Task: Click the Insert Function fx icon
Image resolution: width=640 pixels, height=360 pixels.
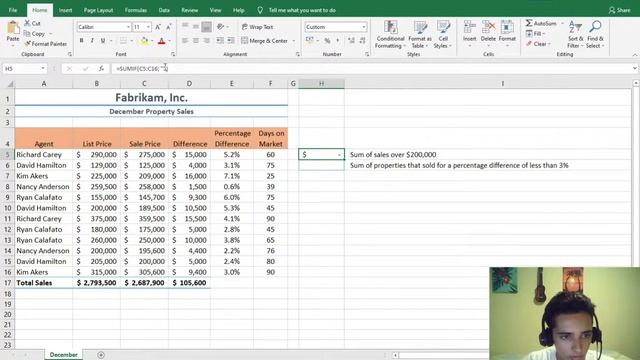Action: click(101, 69)
